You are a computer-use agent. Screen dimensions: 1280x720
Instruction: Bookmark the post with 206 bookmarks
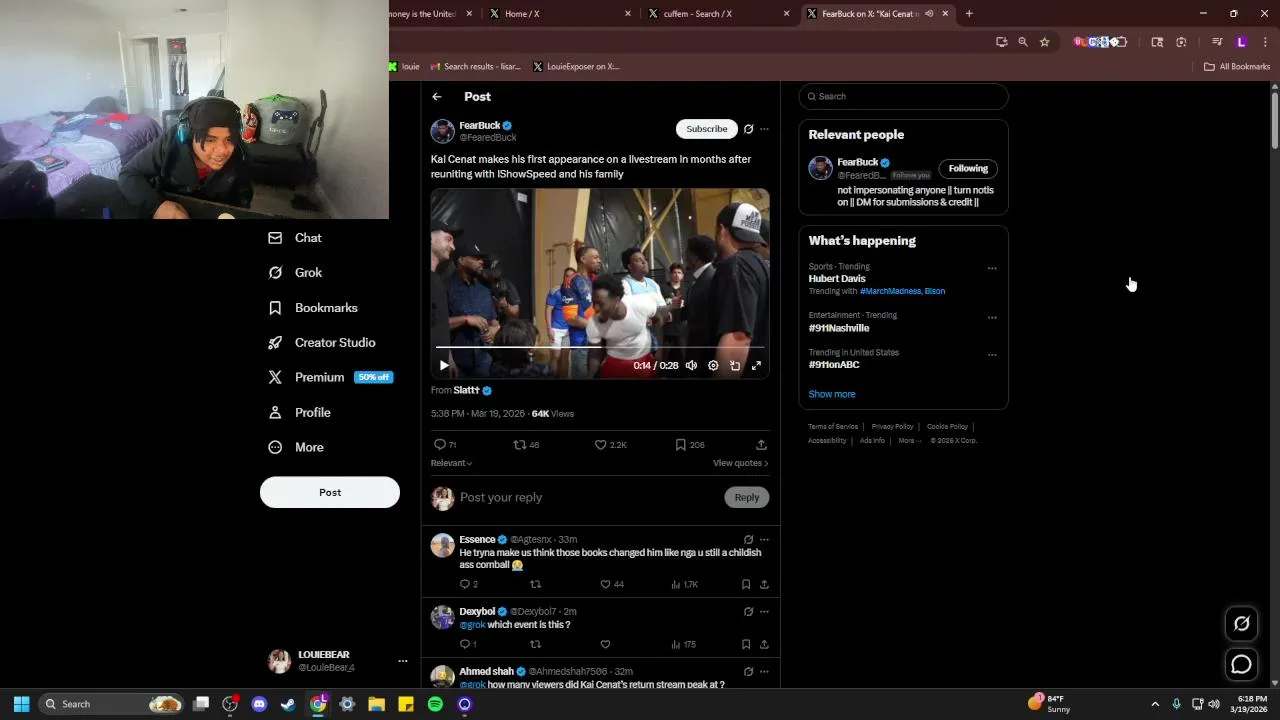pyautogui.click(x=690, y=445)
